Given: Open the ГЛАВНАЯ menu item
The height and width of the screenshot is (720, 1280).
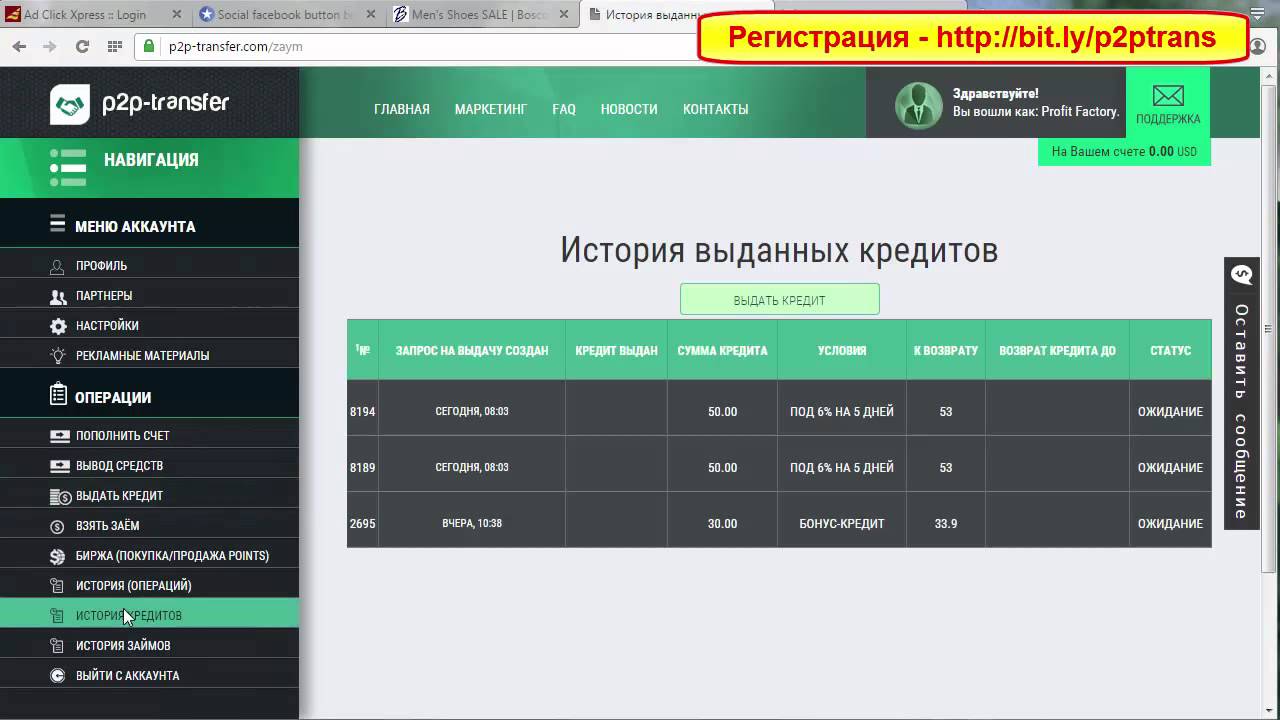Looking at the screenshot, I should pyautogui.click(x=402, y=109).
